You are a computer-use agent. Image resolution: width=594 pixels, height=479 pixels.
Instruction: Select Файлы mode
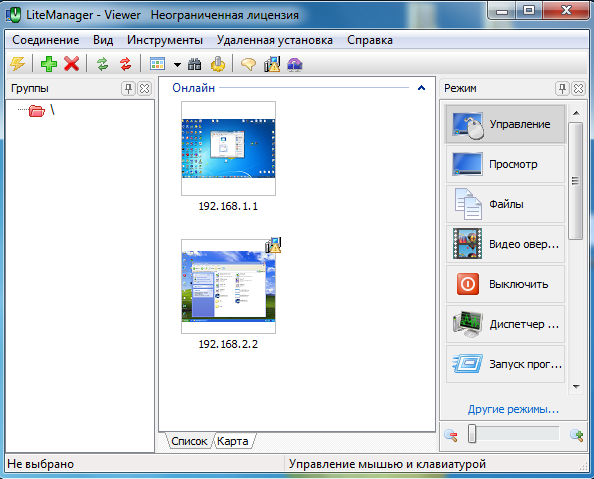(x=505, y=204)
